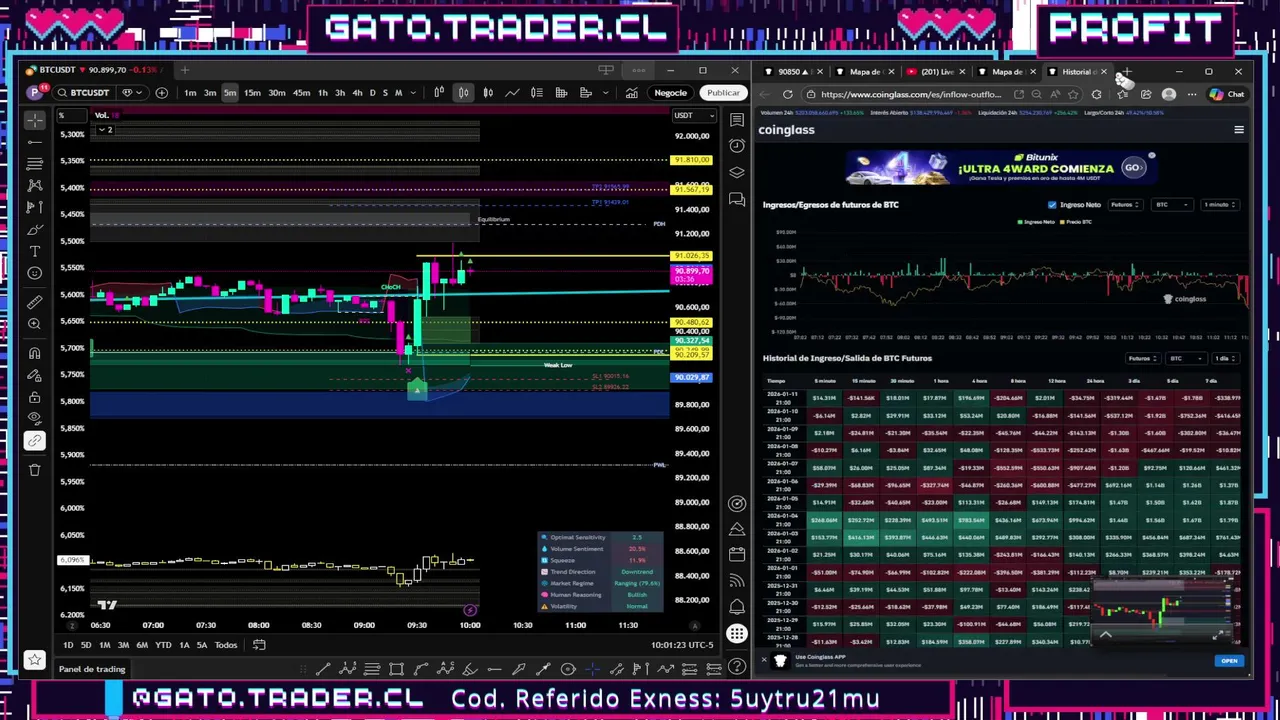Select the text annotation tool

click(35, 251)
